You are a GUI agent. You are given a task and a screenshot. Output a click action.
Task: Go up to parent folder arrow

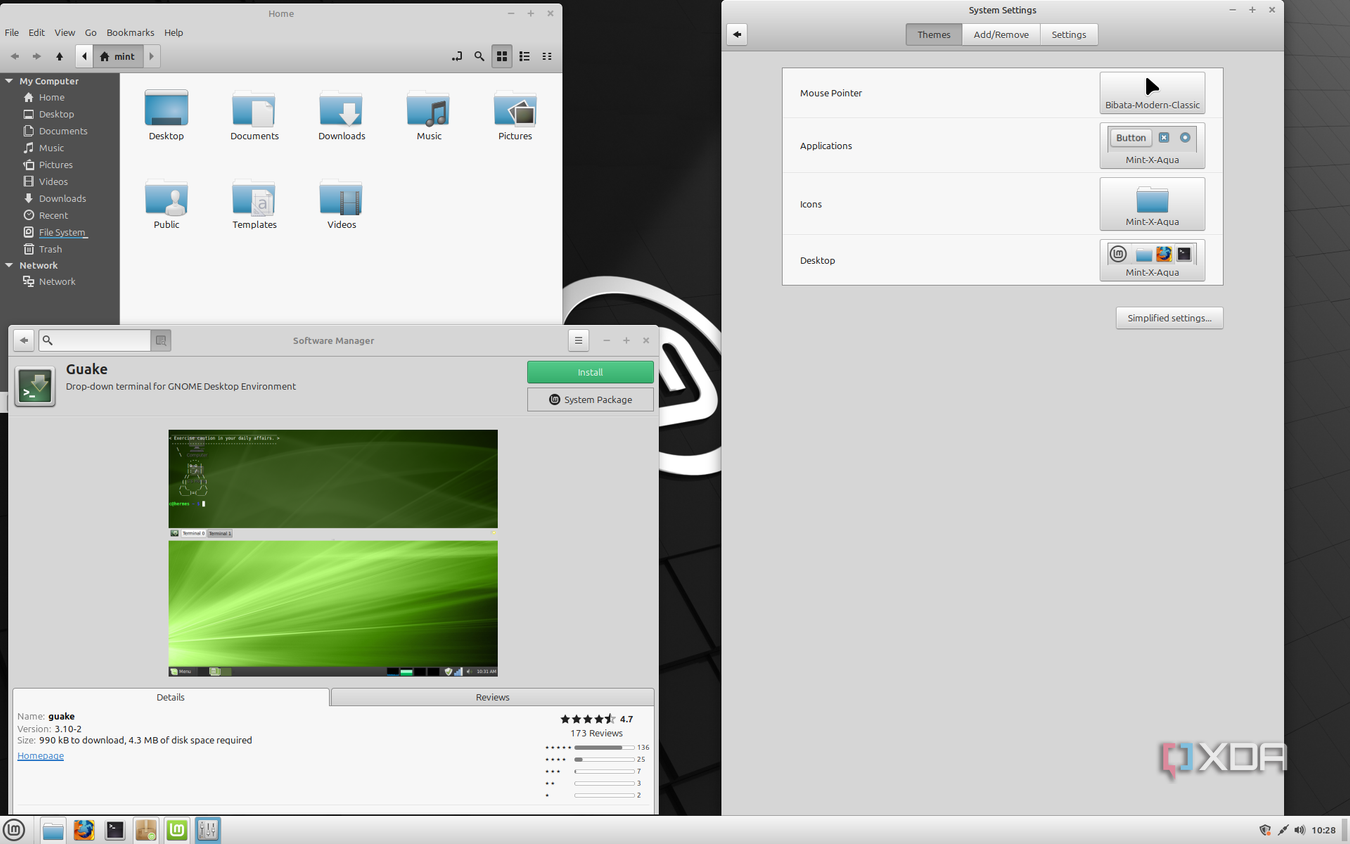(x=59, y=57)
